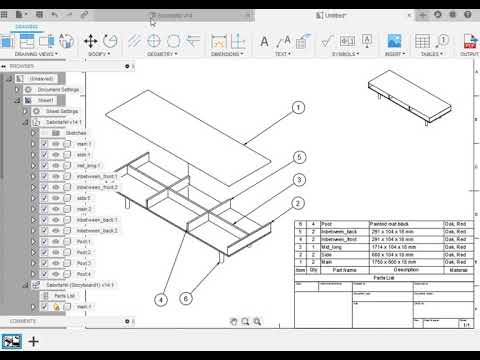The image size is (480, 360).
Task: Toggle the eye icon for inbetween_back:1
Action: click(56, 220)
